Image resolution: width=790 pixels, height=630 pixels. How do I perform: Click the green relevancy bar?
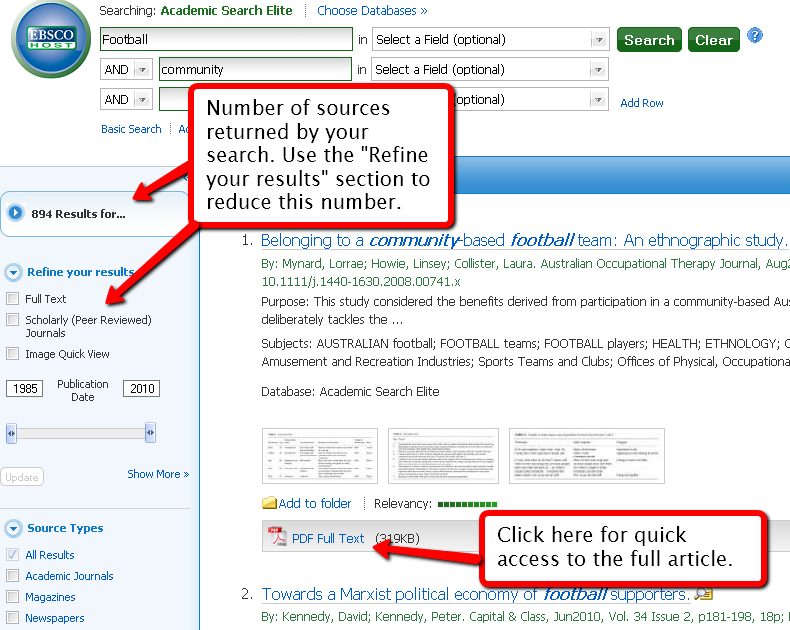coord(467,504)
